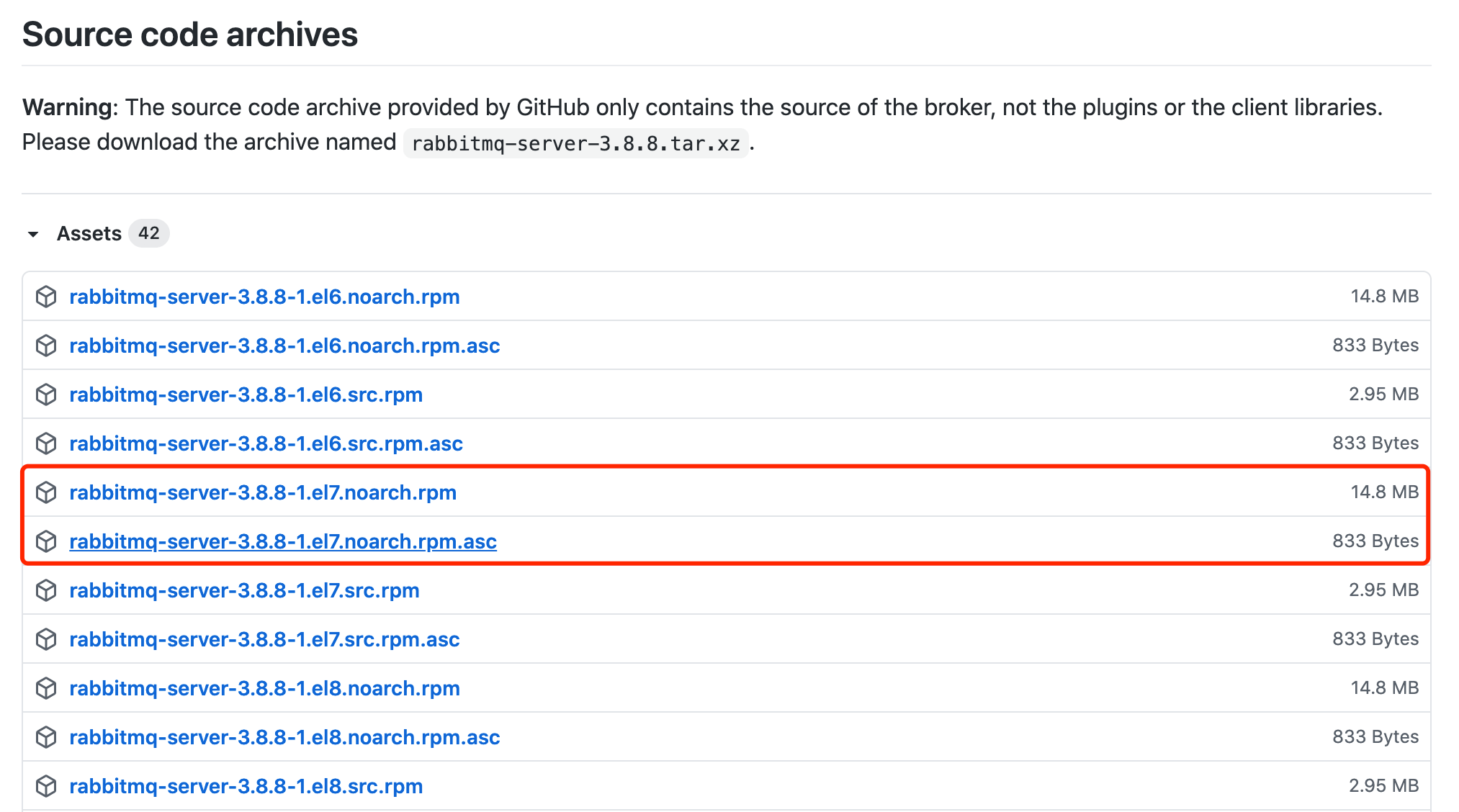This screenshot has width=1459, height=812.
Task: Open rabbitmq-server-3.8.8-1.el7.src.rpm.asc signature link
Action: coord(264,639)
